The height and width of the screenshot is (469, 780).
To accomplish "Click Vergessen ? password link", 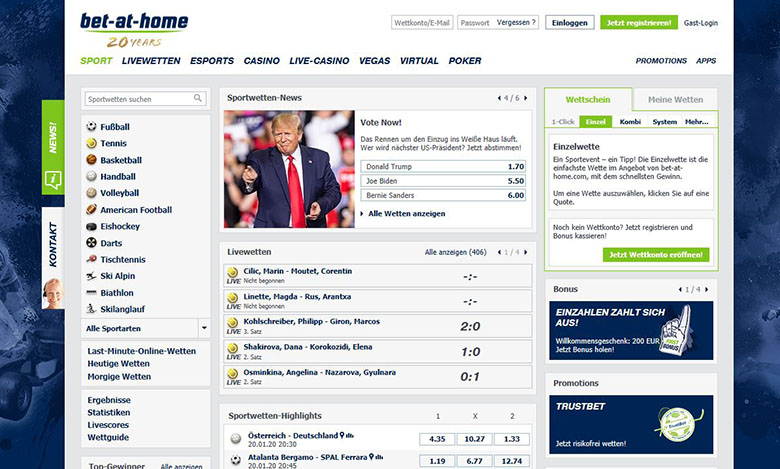I will [x=516, y=22].
